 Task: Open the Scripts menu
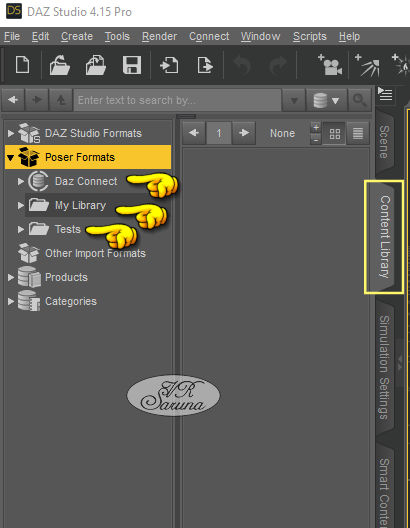pos(310,36)
